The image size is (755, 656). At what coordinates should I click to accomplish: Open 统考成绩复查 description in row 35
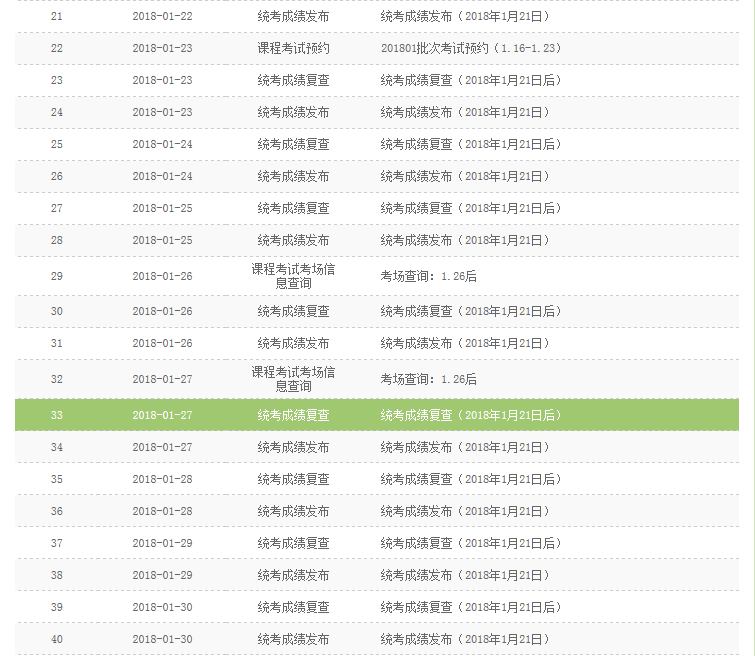click(x=470, y=479)
